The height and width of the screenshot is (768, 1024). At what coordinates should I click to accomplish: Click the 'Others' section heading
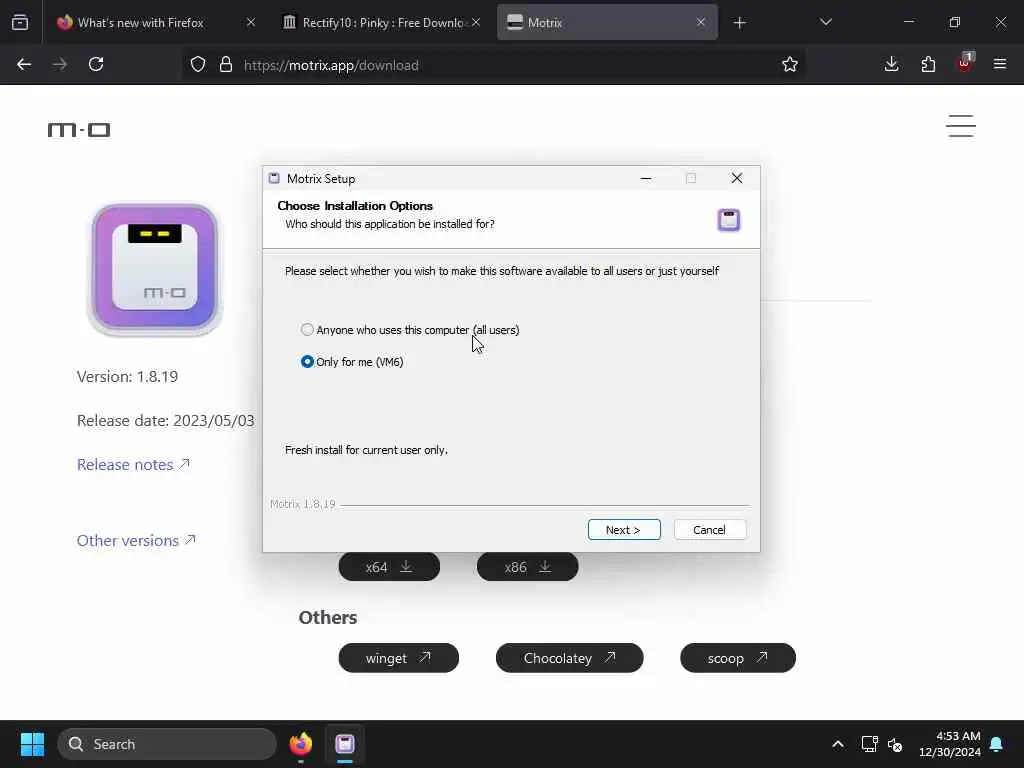[328, 617]
